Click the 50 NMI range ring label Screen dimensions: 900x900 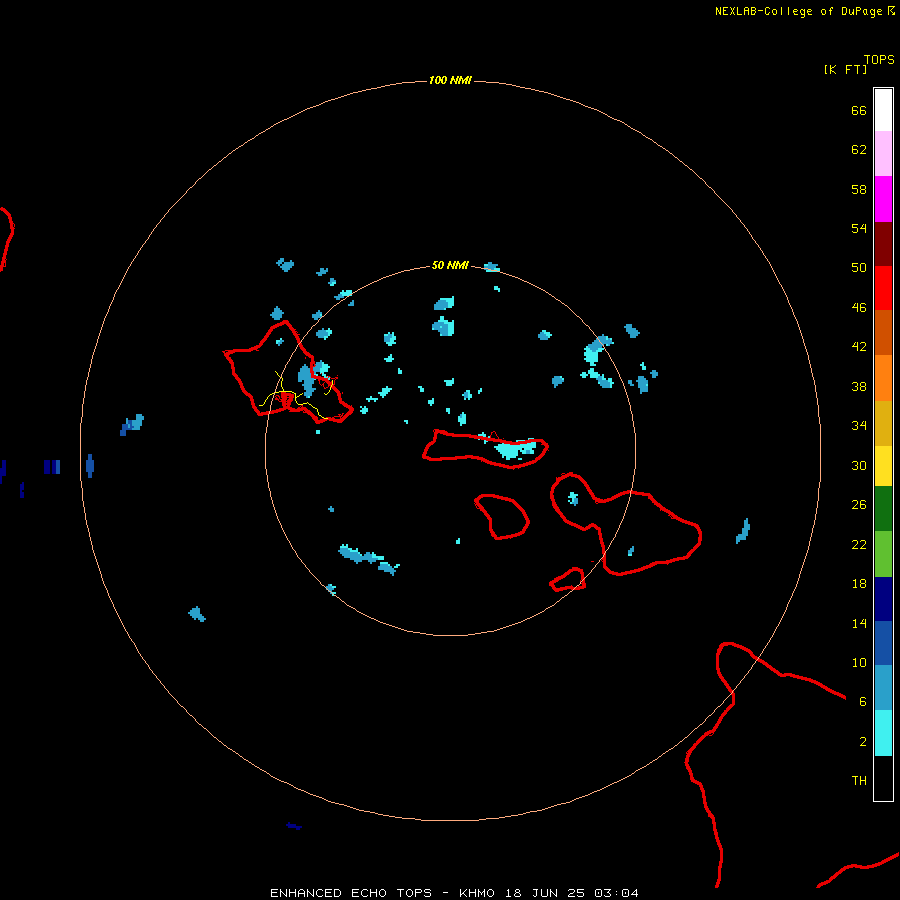[450, 265]
